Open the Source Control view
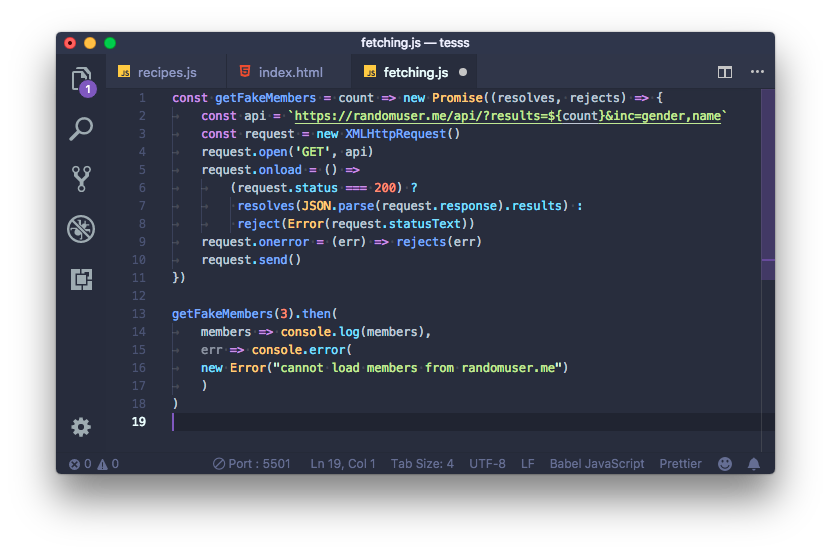831x554 pixels. tap(81, 179)
